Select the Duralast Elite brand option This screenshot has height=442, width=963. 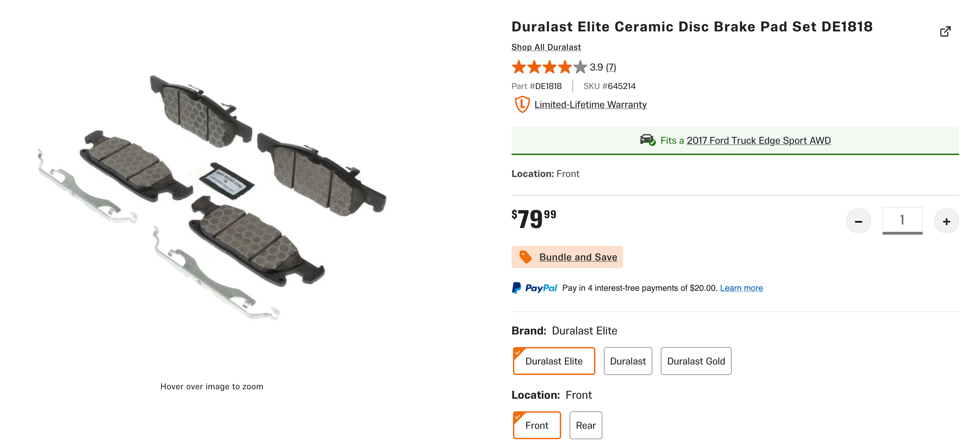coord(554,361)
